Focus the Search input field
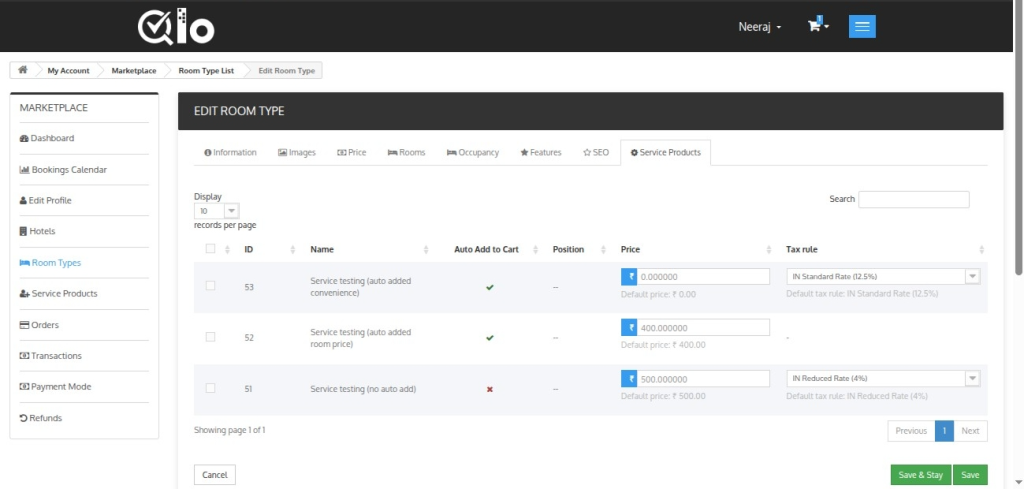 [x=914, y=199]
